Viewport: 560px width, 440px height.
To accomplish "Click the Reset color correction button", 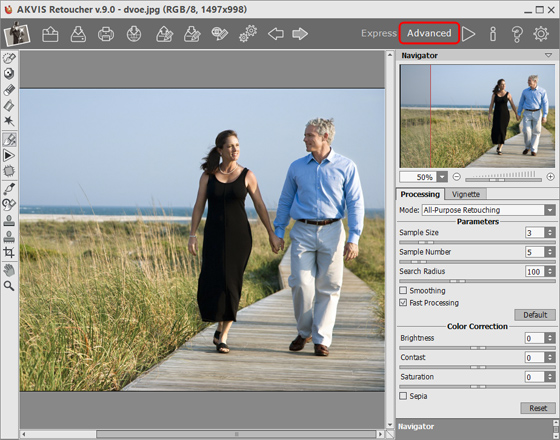I will coord(538,408).
